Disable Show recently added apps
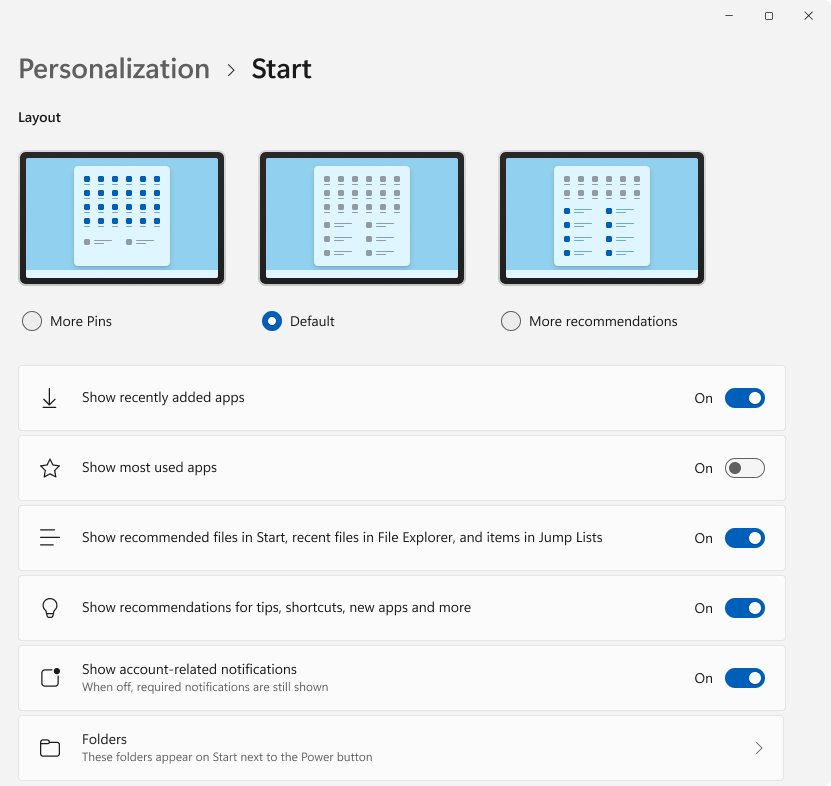The image size is (831, 786). (744, 397)
